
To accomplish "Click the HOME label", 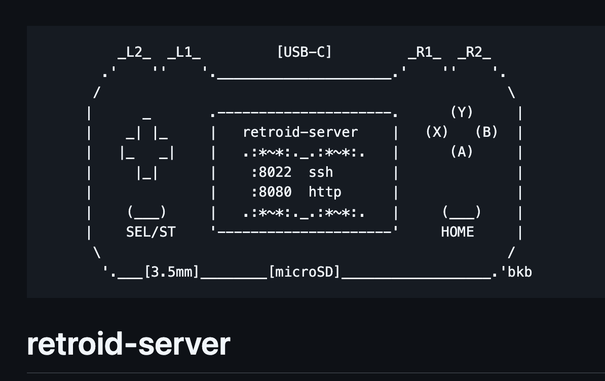I will tap(458, 232).
